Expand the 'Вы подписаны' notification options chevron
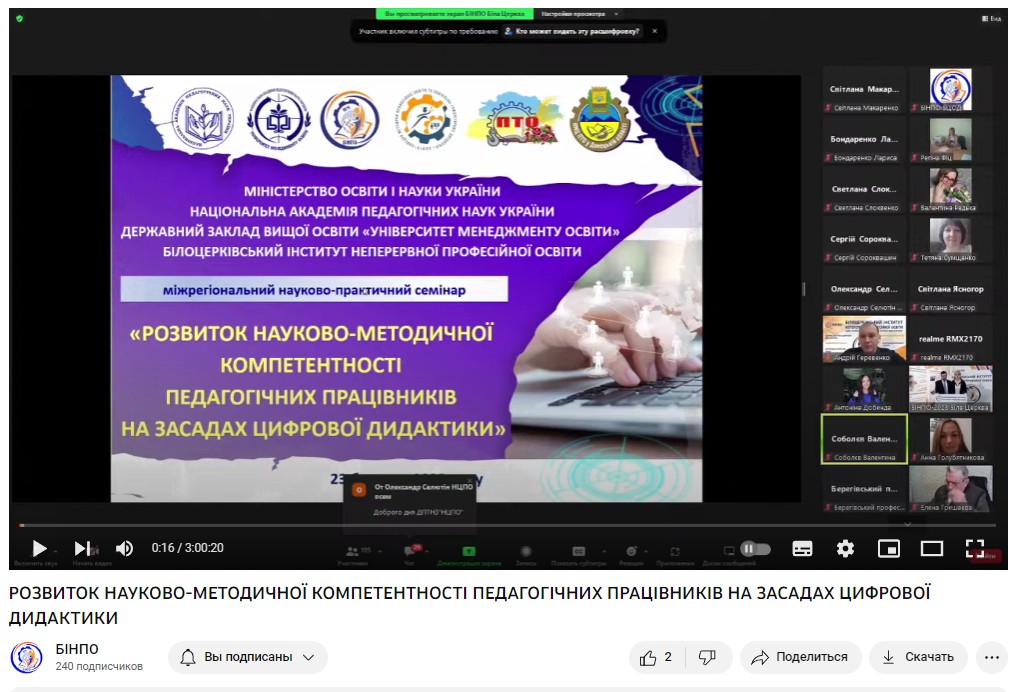 (309, 658)
